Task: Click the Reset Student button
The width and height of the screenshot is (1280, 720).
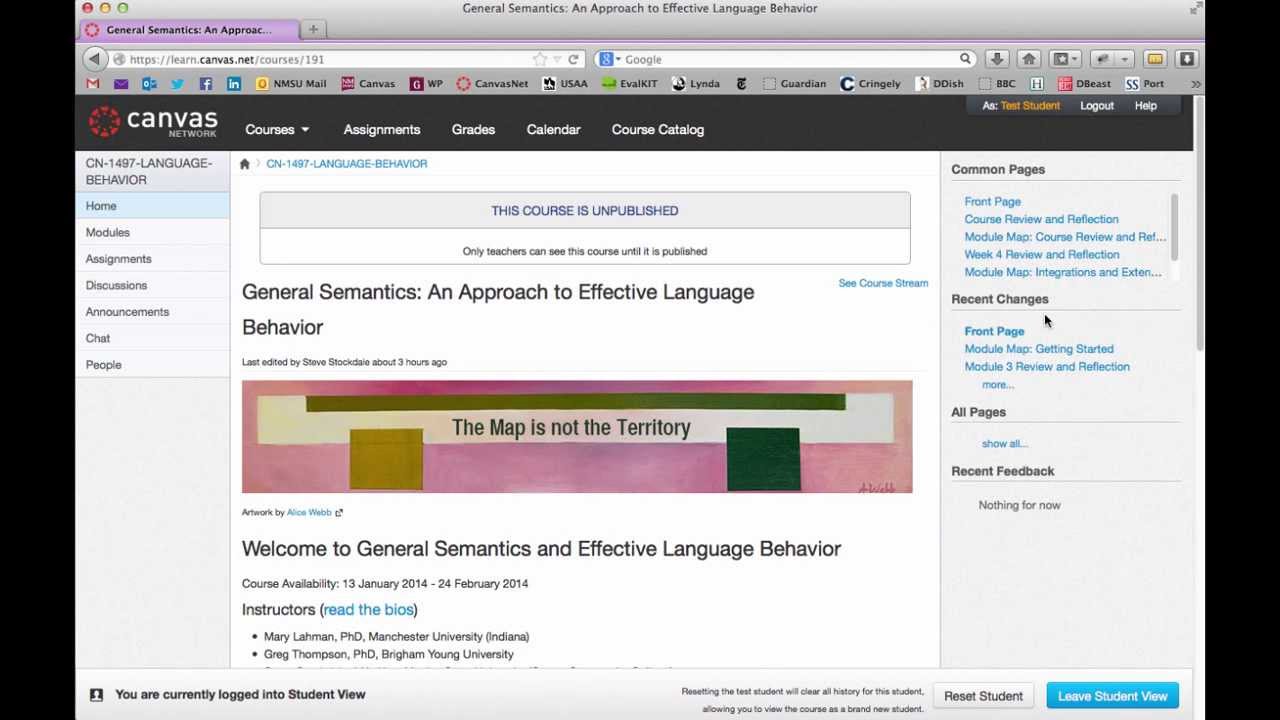Action: [983, 696]
